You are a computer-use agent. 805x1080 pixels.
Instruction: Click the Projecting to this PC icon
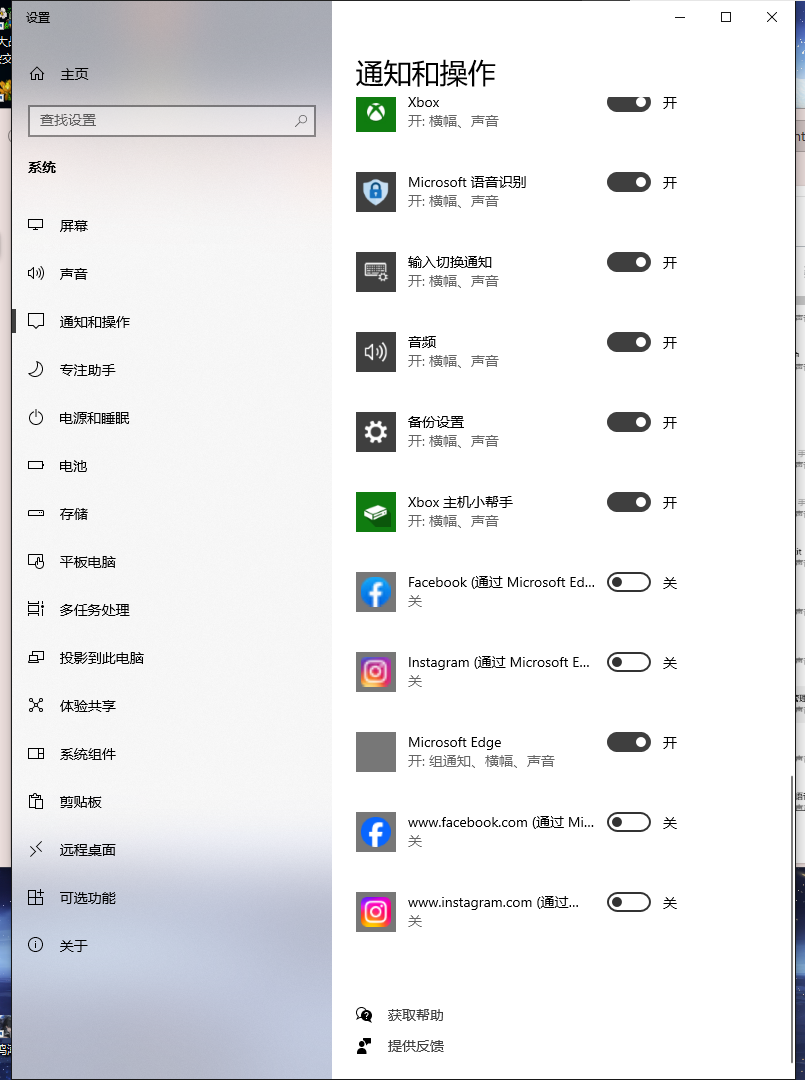(x=36, y=657)
